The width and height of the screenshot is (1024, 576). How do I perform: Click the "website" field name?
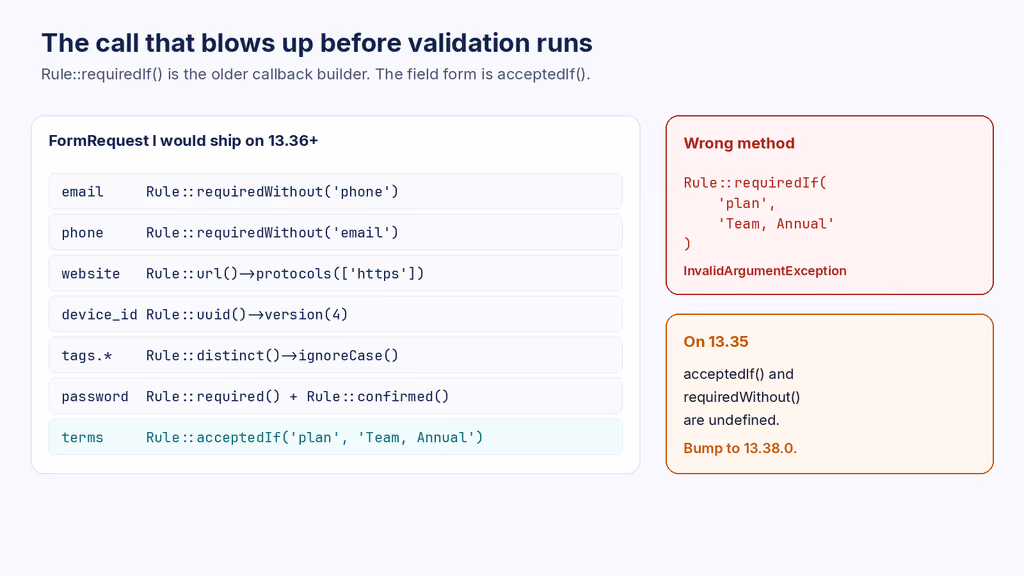point(91,274)
